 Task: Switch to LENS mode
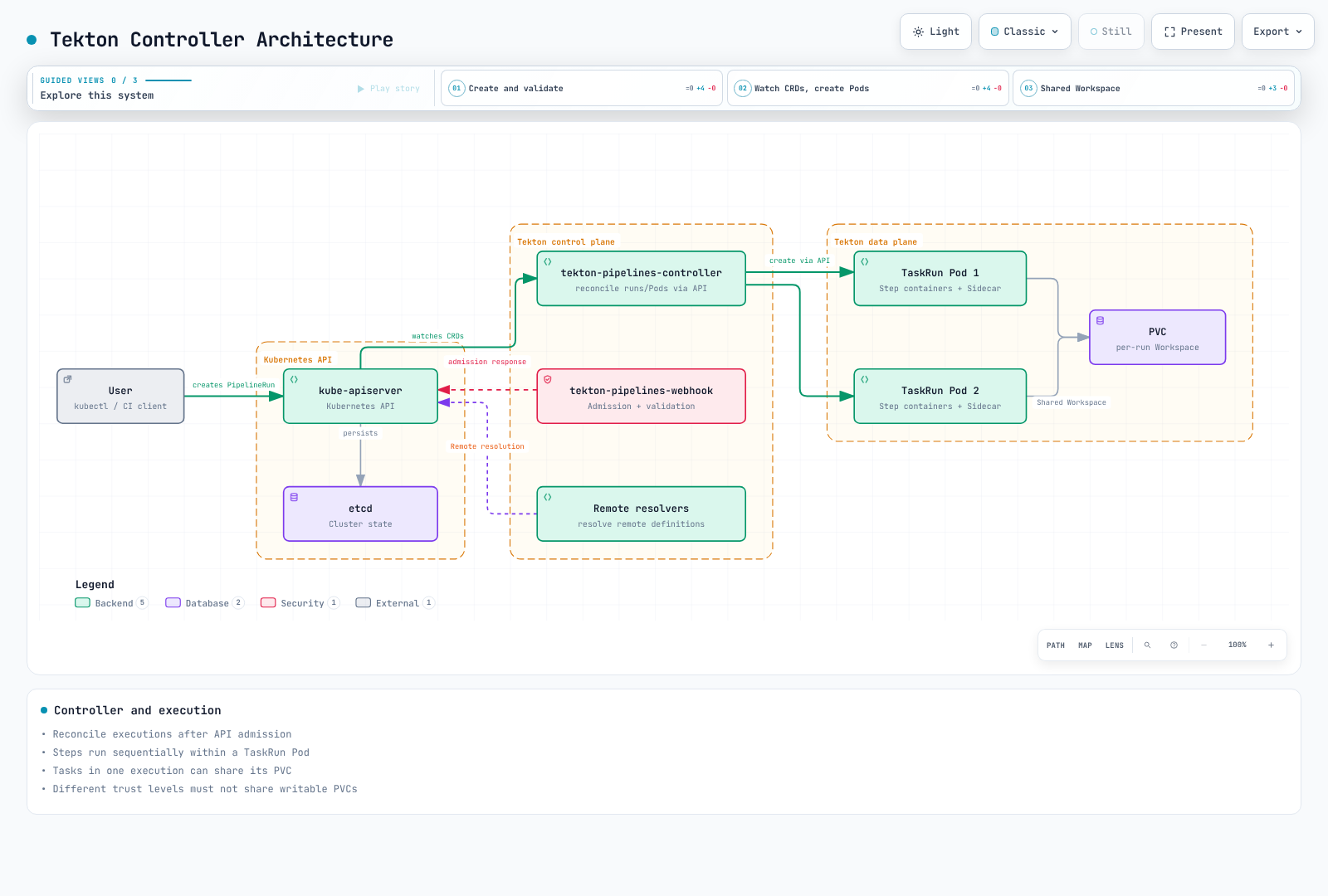(1115, 645)
